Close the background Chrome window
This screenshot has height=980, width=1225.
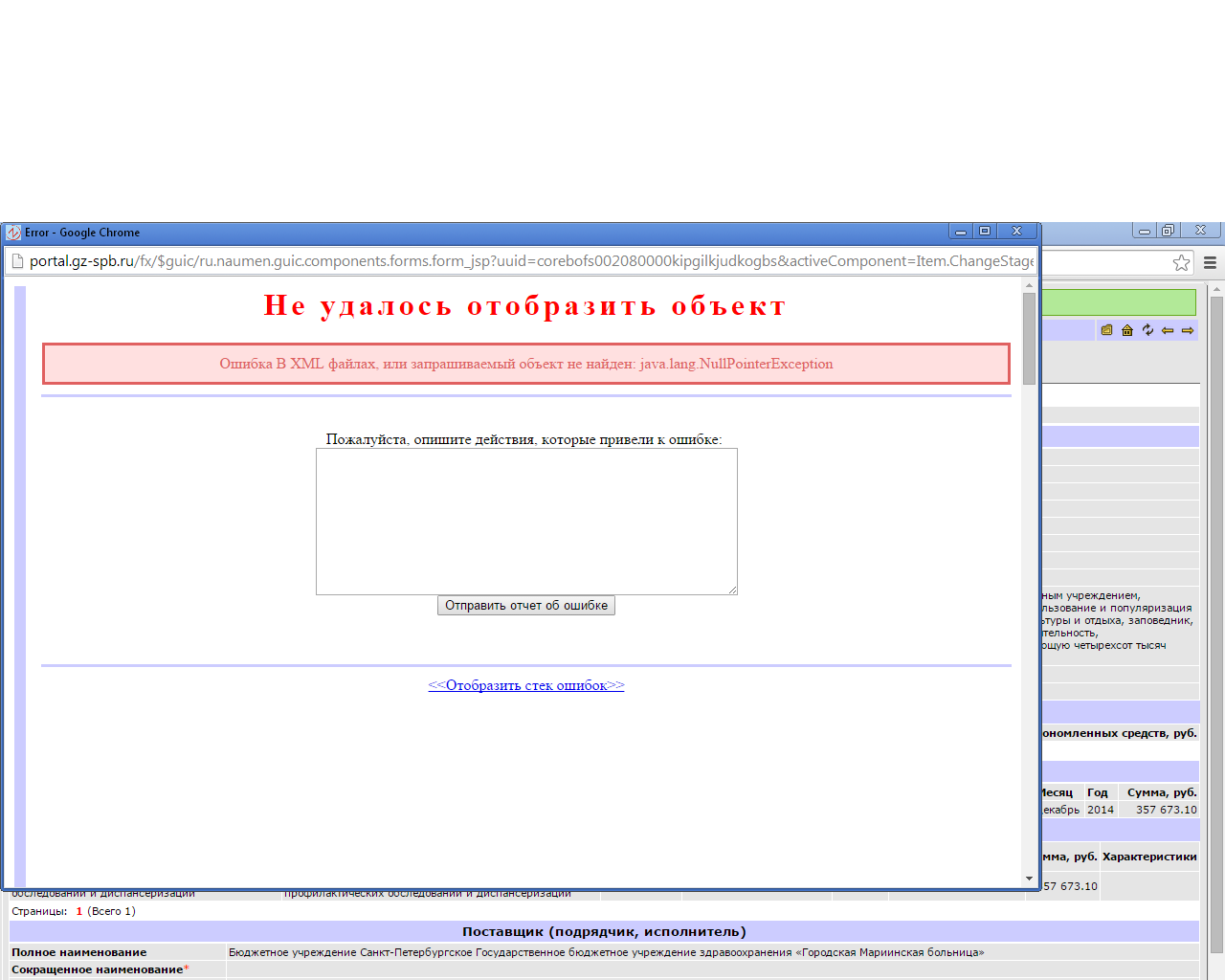pos(1201,231)
